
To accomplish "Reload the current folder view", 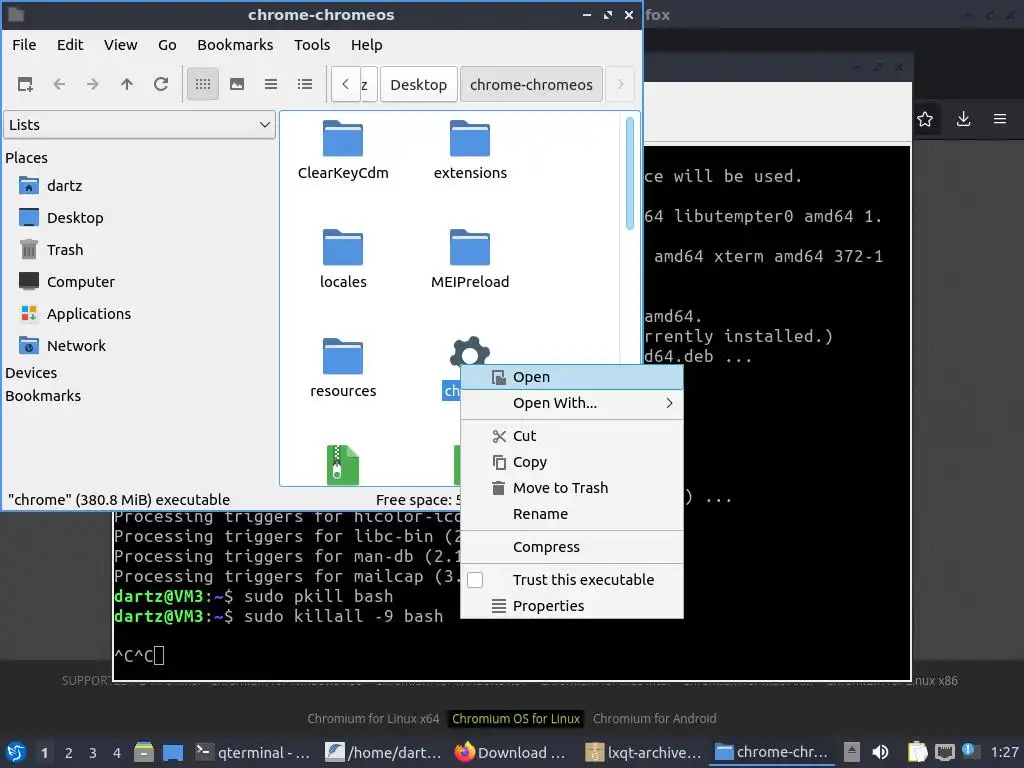I will (161, 84).
